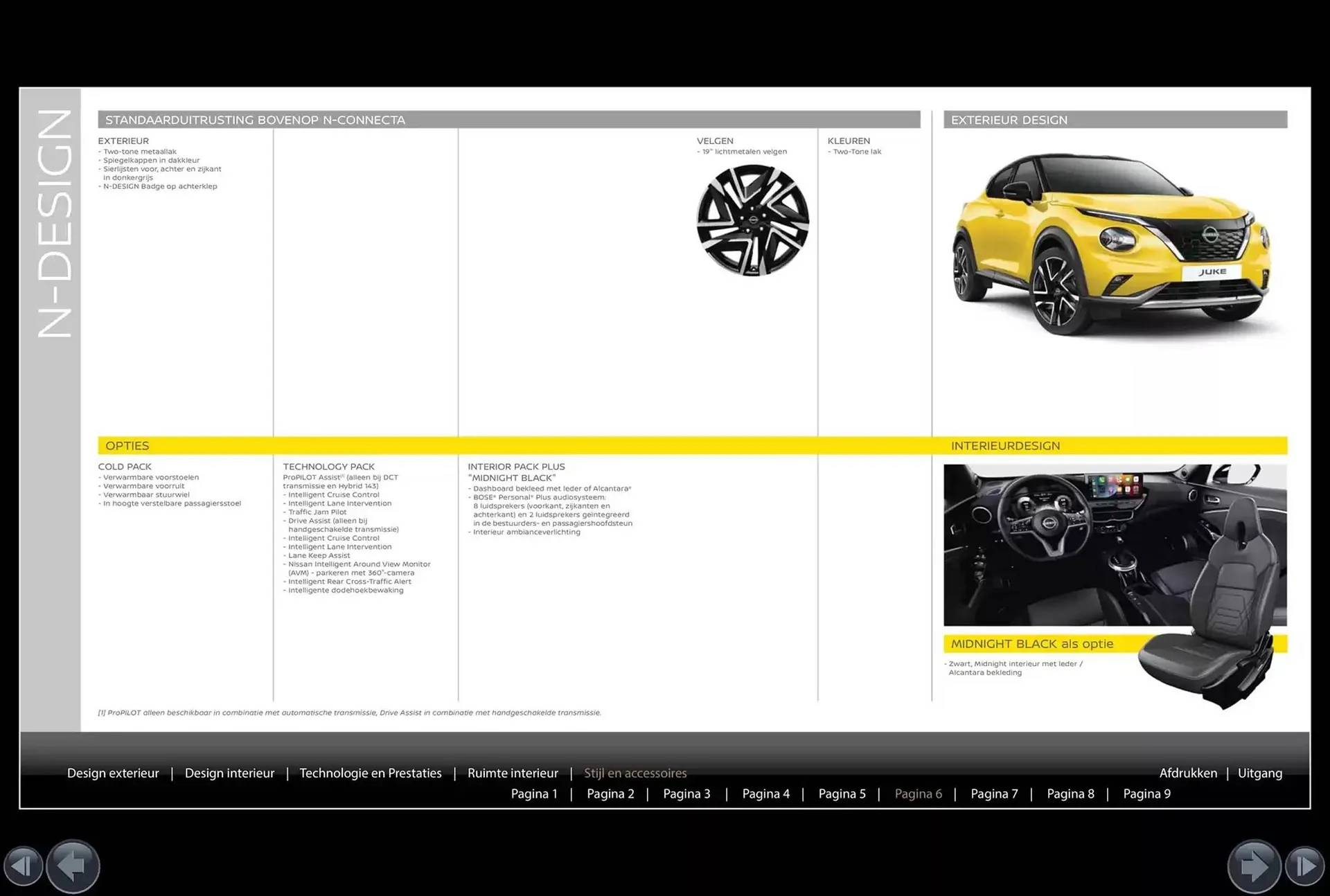Screen dimensions: 1330x896
Task: Open Pagina 3
Action: [686, 794]
